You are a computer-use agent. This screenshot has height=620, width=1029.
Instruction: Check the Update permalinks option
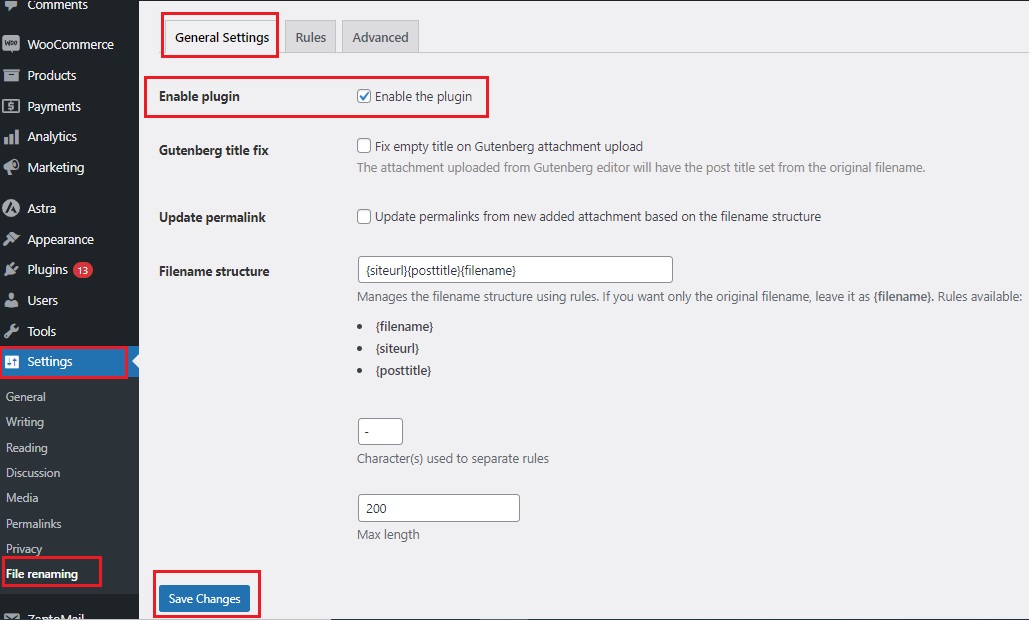364,216
